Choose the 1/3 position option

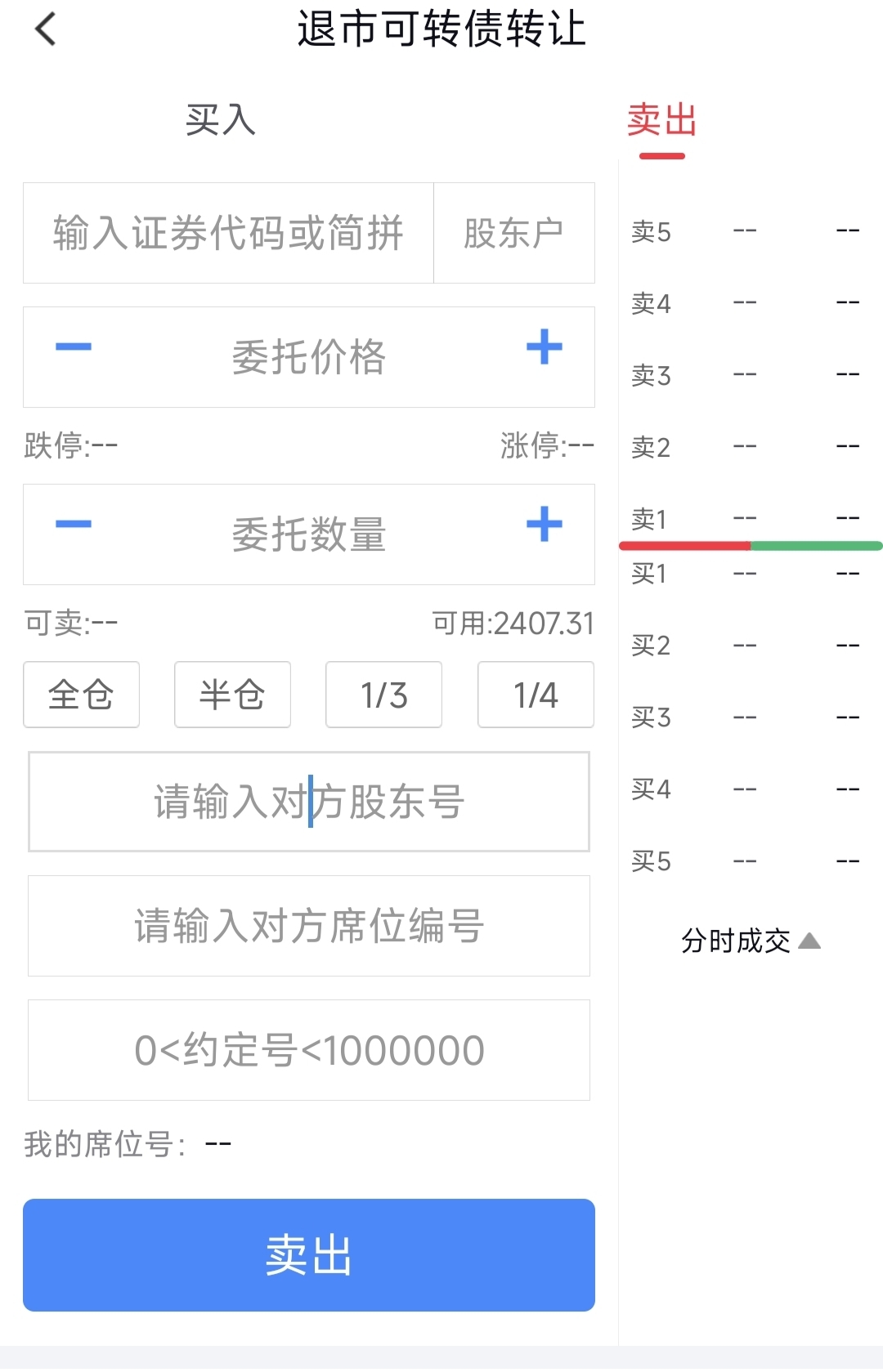coord(384,695)
